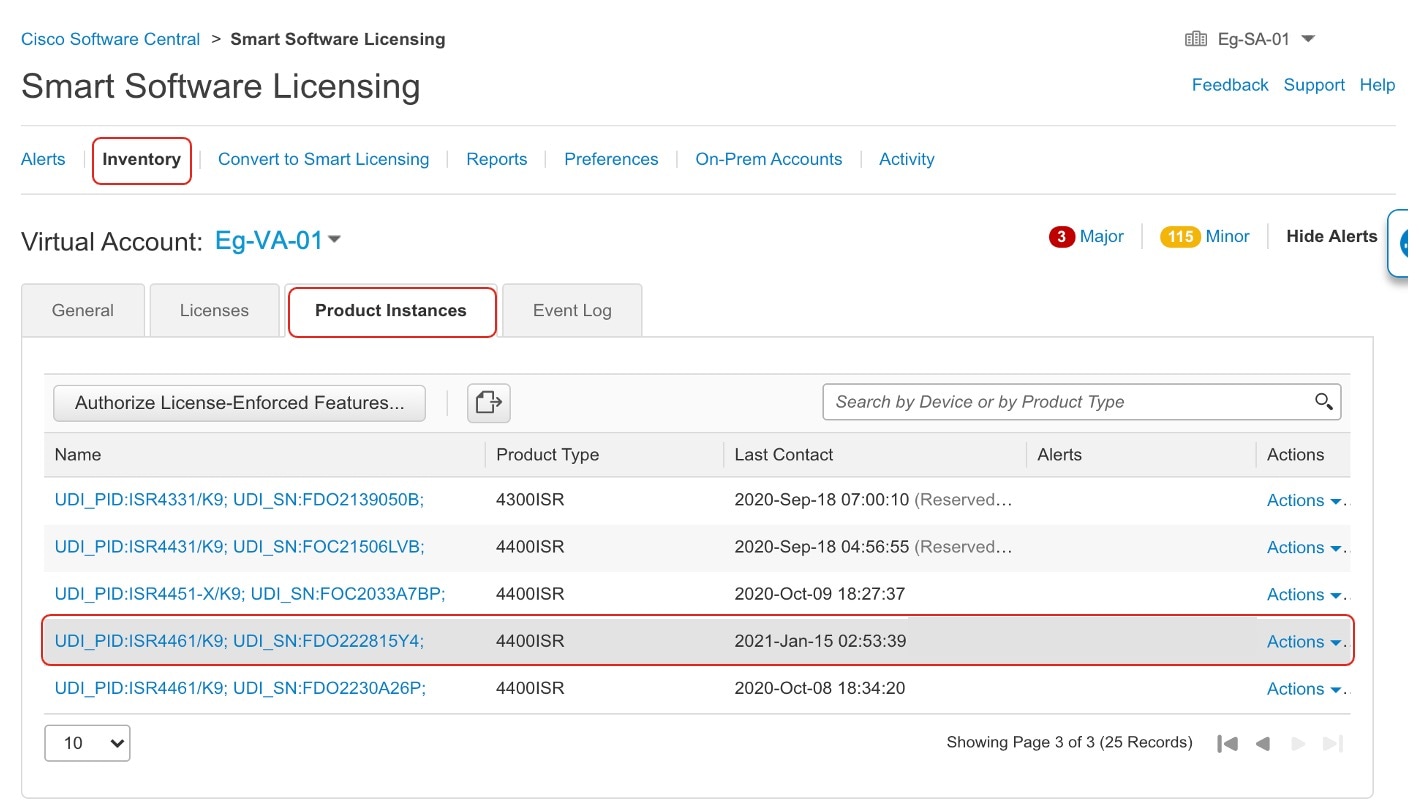
Task: Go to next page arrow
Action: 1298,744
